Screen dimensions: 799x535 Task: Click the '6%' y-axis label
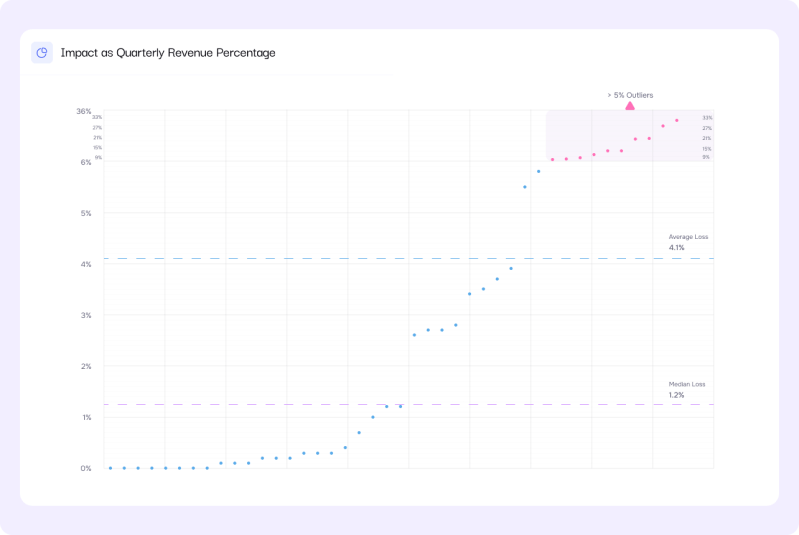tap(86, 162)
